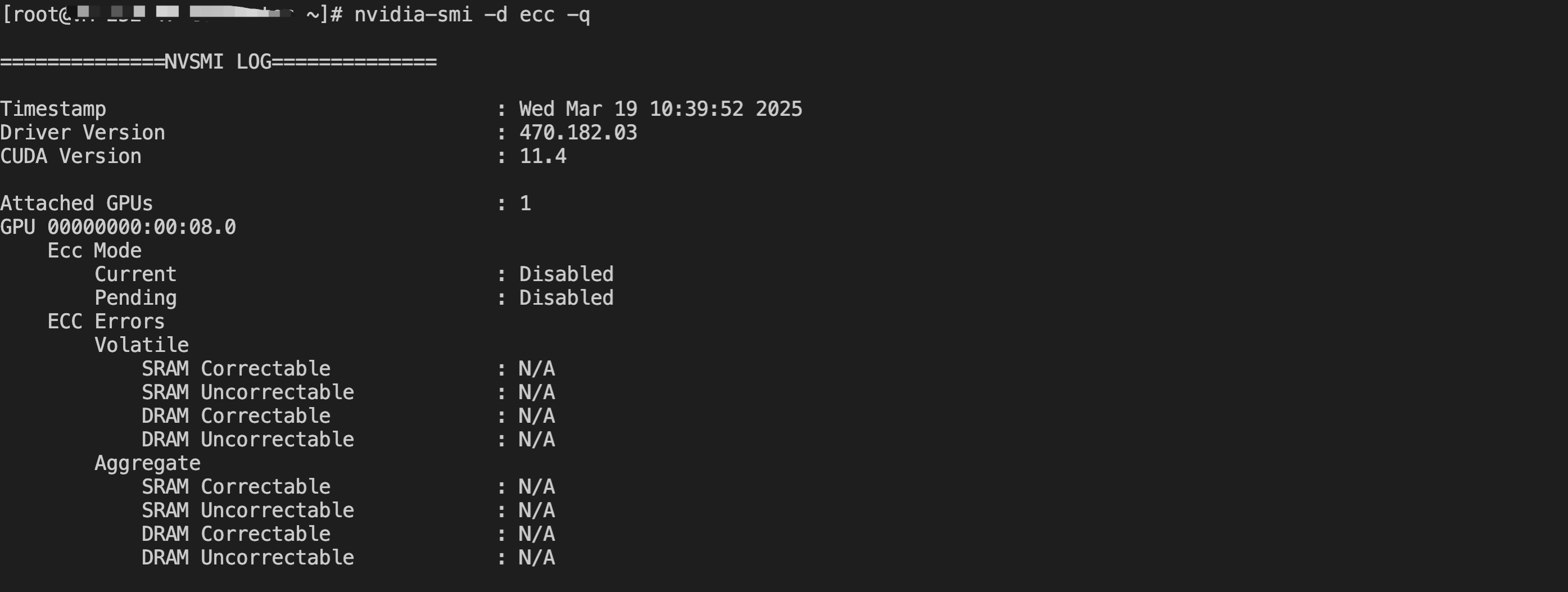The image size is (1568, 592).
Task: Click DRAM Uncorrectable under Aggregate
Action: pyautogui.click(x=247, y=557)
